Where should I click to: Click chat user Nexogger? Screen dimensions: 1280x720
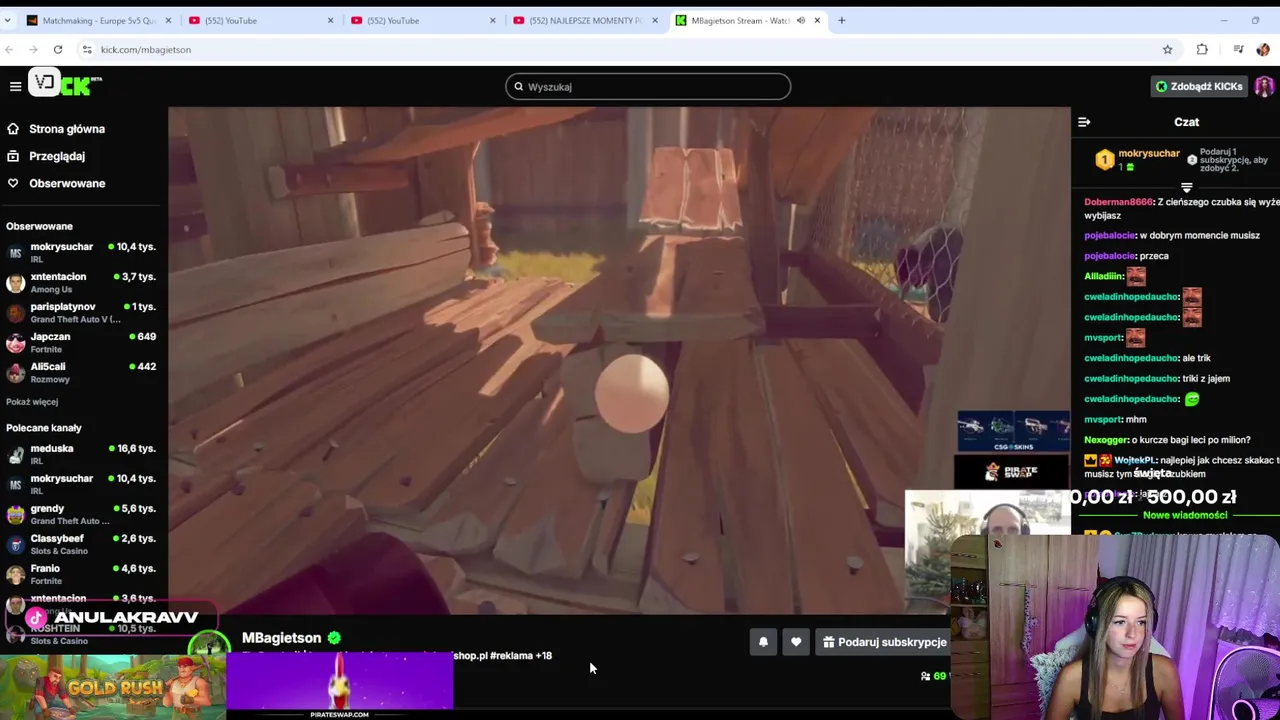1107,440
